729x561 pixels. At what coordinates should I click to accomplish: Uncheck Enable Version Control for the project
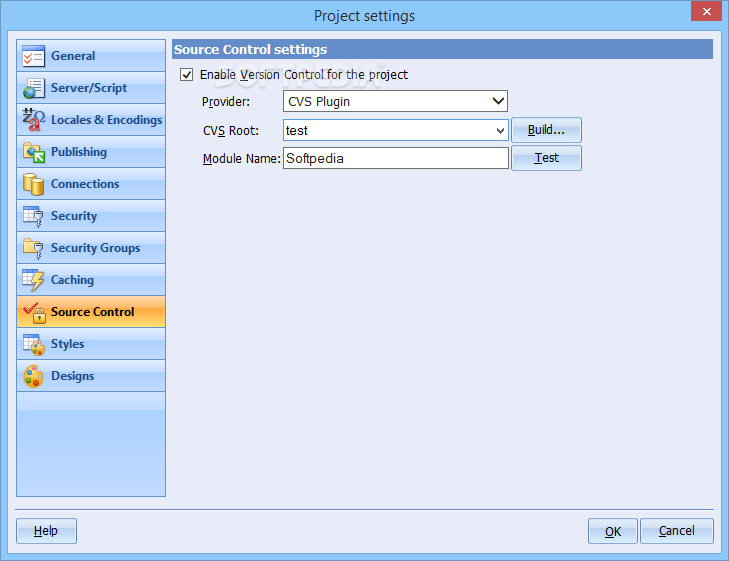coord(186,74)
